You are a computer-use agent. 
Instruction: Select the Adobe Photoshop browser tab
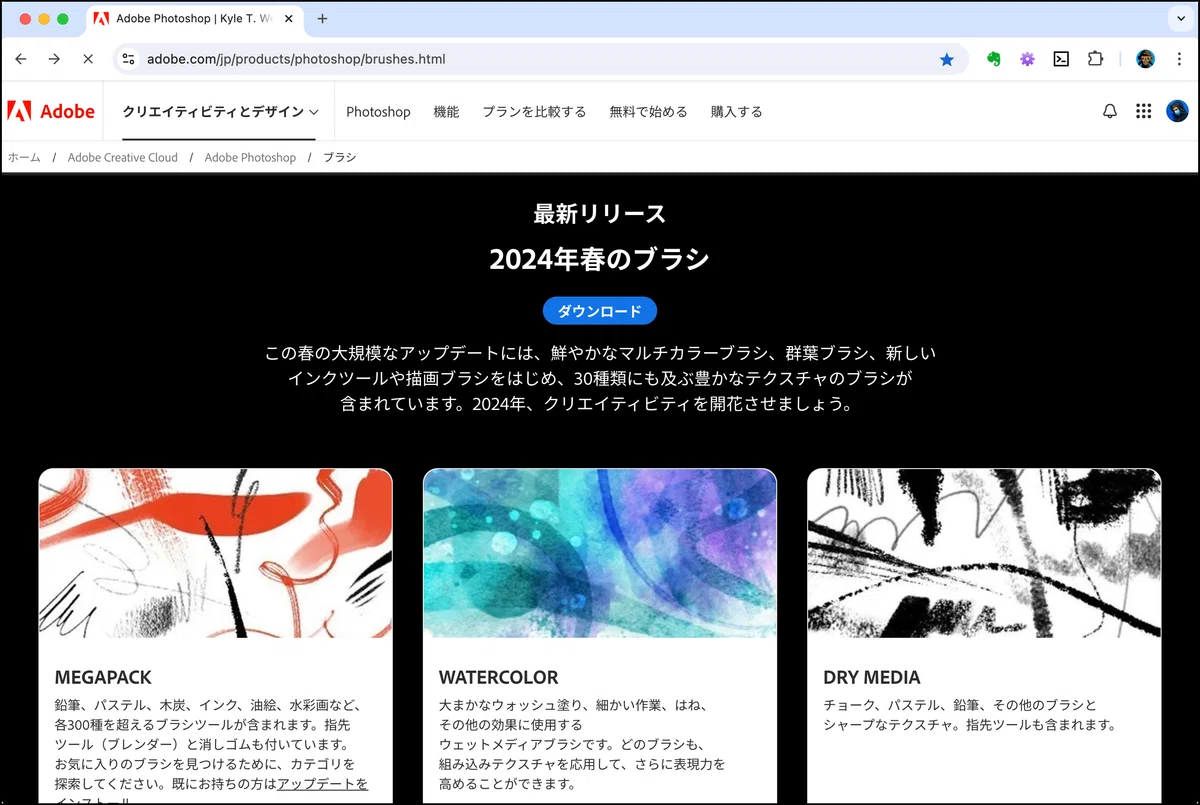(x=196, y=19)
